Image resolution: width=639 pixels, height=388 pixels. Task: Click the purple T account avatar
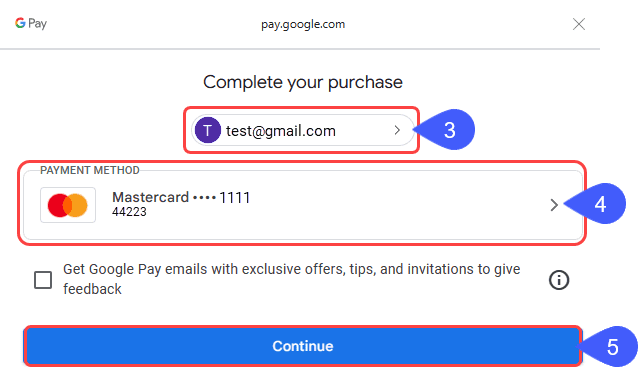coord(208,130)
